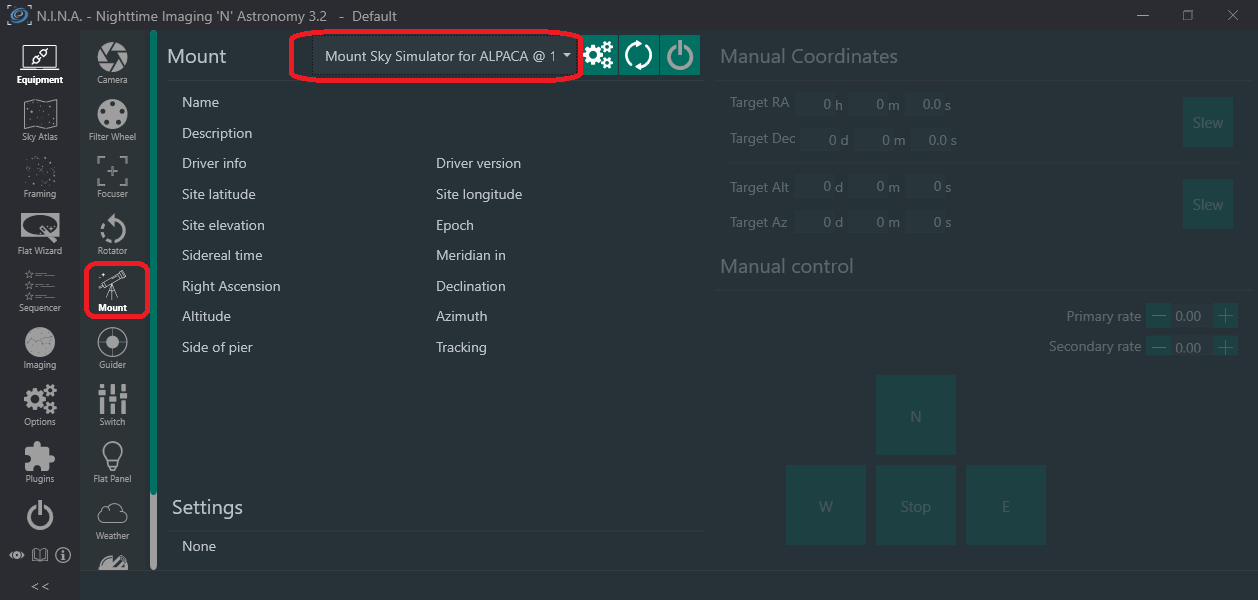Toggle mount connection with the power button

[680, 56]
